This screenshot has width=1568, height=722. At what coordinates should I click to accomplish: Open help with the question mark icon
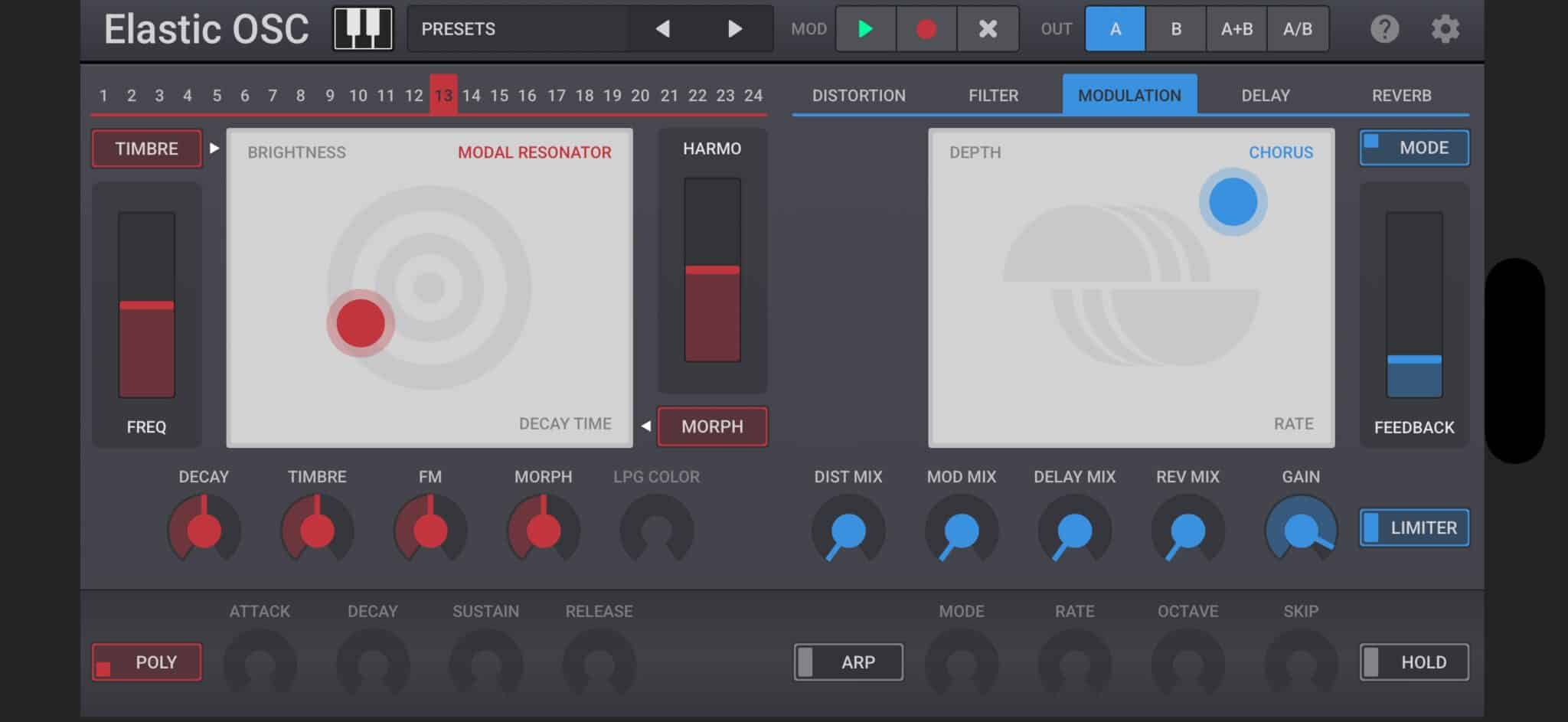[1383, 29]
